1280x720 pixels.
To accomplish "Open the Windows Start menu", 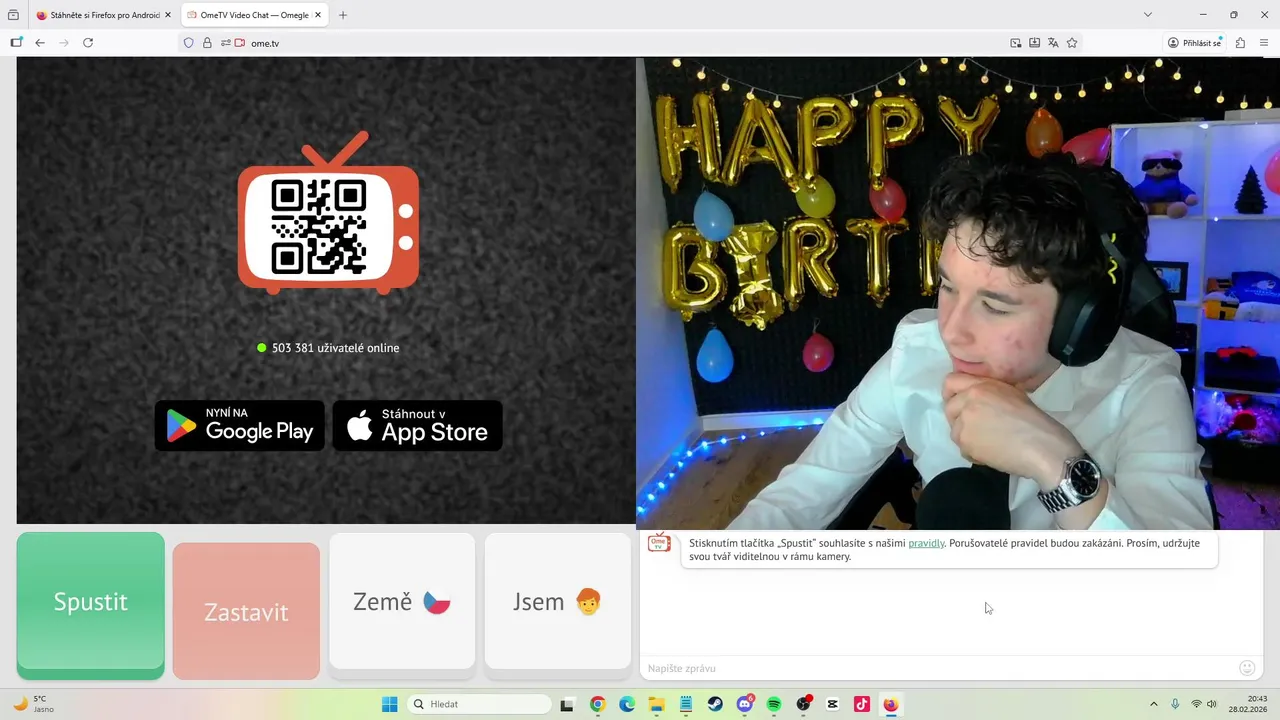I will [x=389, y=704].
